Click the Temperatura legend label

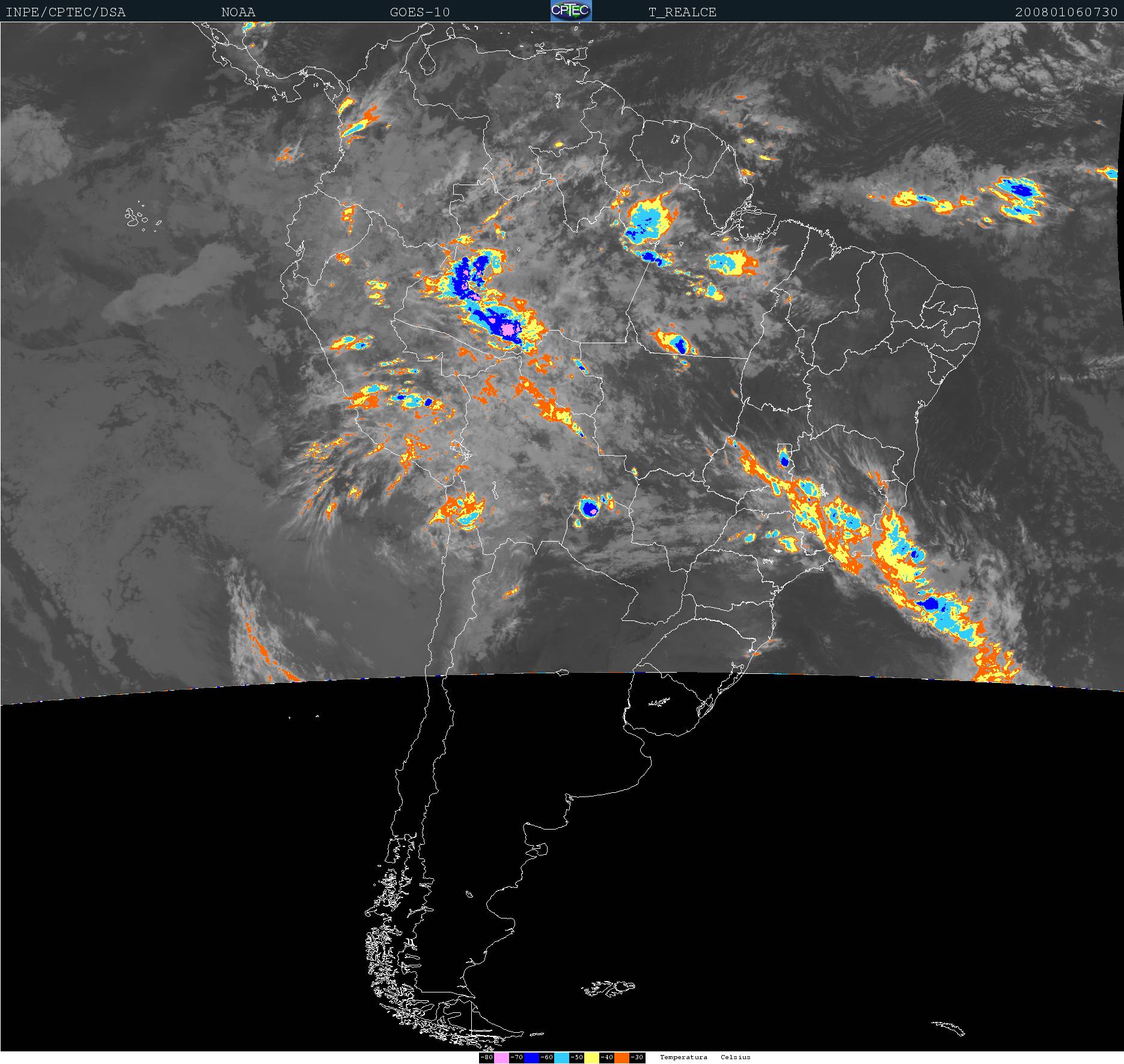(x=683, y=1057)
